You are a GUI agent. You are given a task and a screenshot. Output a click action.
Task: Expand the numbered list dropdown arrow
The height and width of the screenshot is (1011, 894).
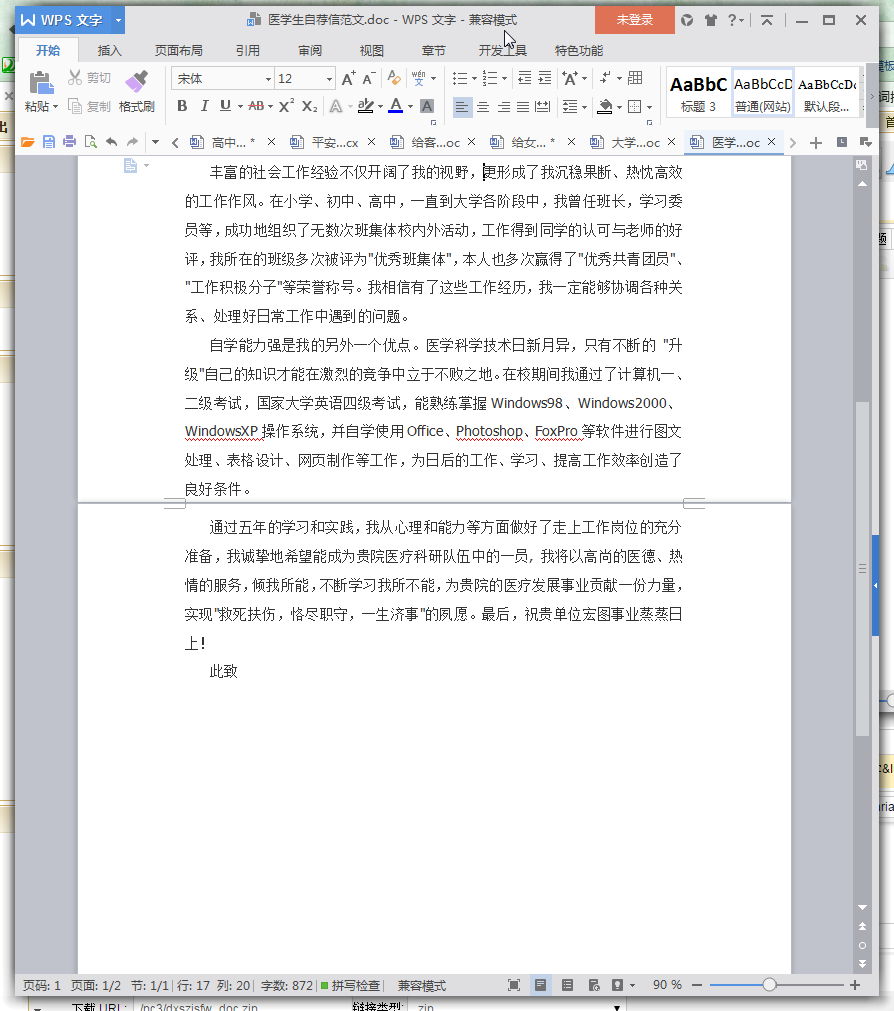click(504, 79)
